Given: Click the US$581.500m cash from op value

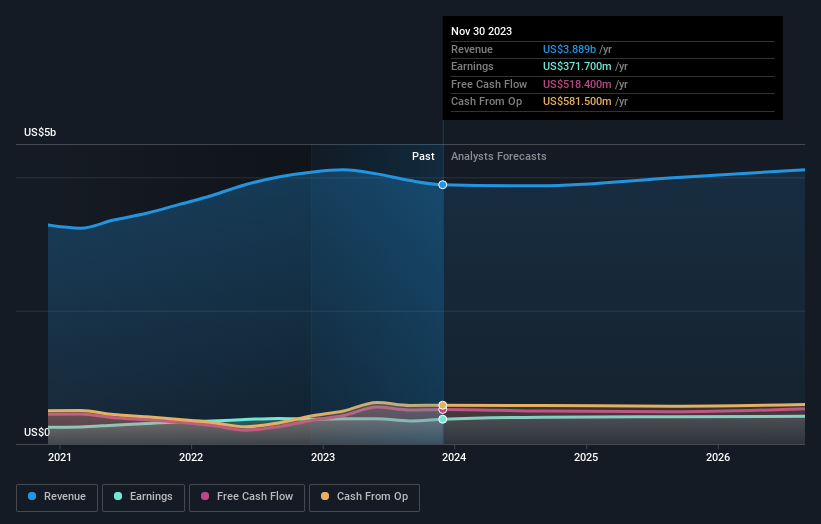Looking at the screenshot, I should [x=577, y=102].
